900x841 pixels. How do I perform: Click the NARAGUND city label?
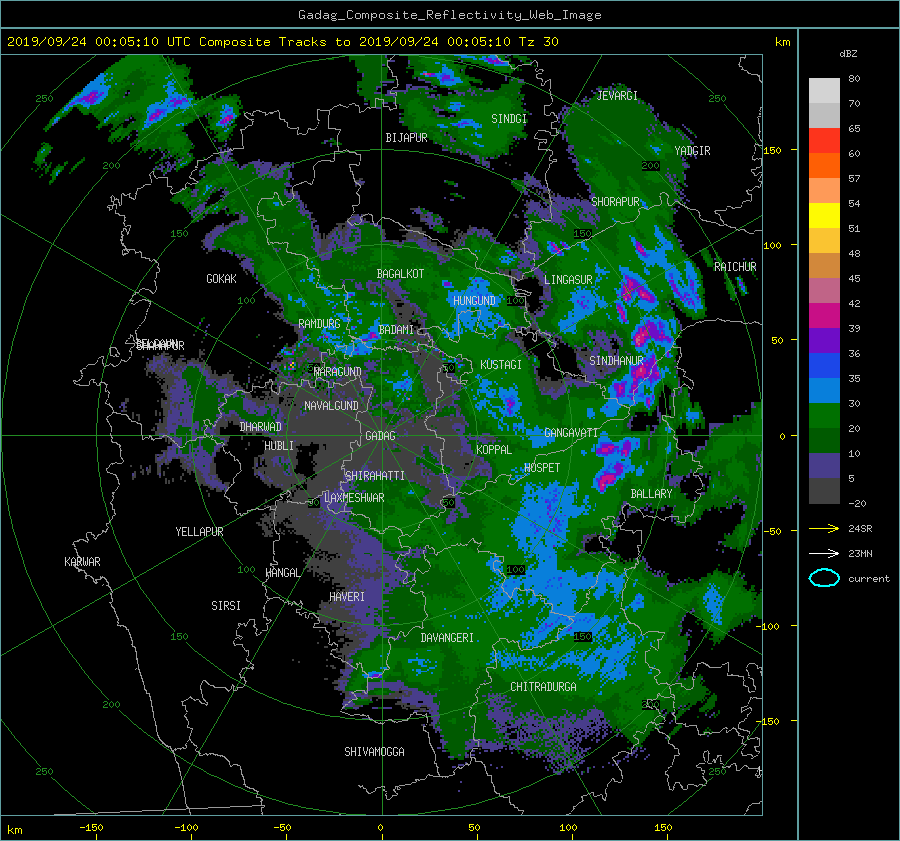click(338, 371)
